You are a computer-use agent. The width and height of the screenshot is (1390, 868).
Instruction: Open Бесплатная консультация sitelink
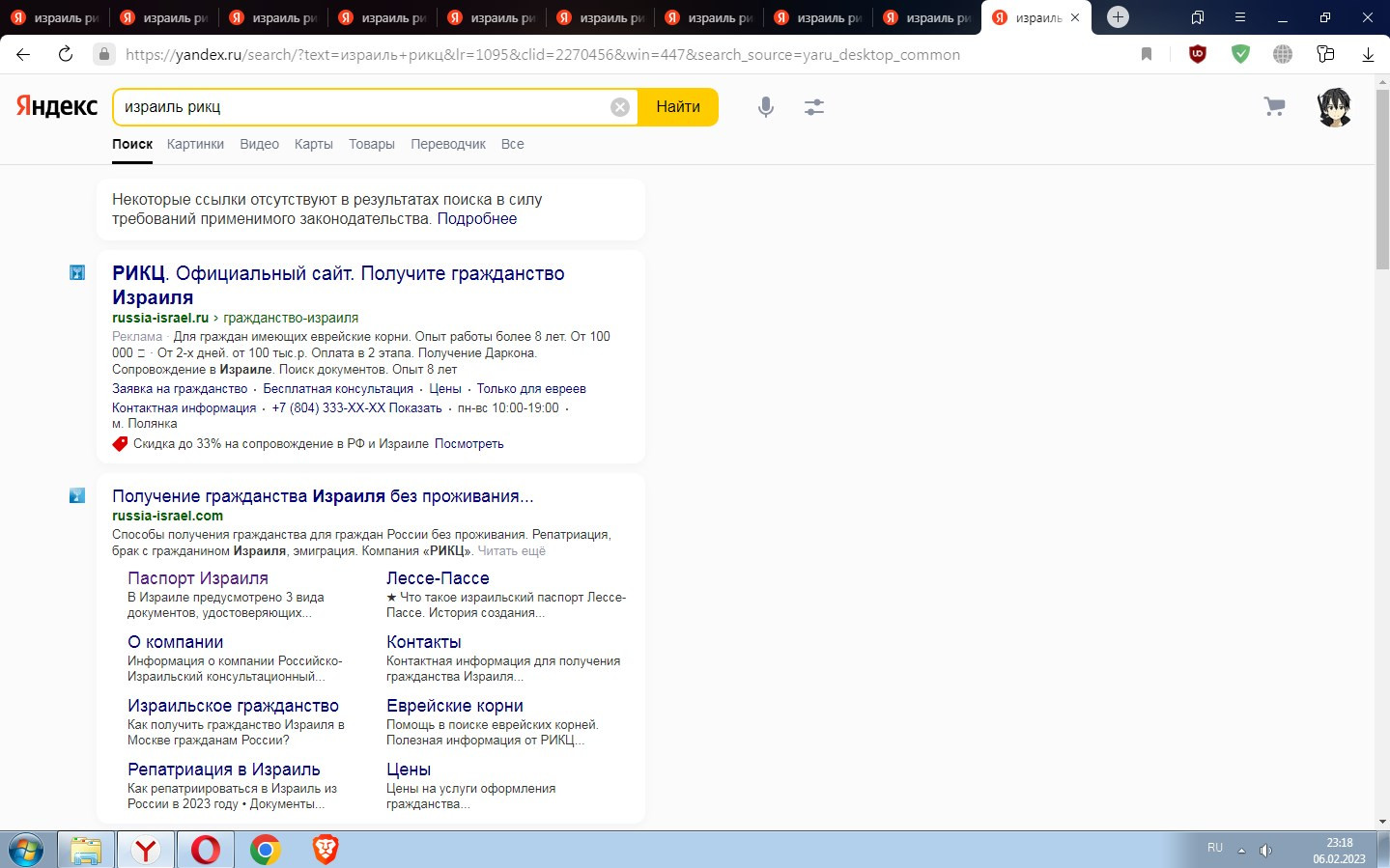338,389
